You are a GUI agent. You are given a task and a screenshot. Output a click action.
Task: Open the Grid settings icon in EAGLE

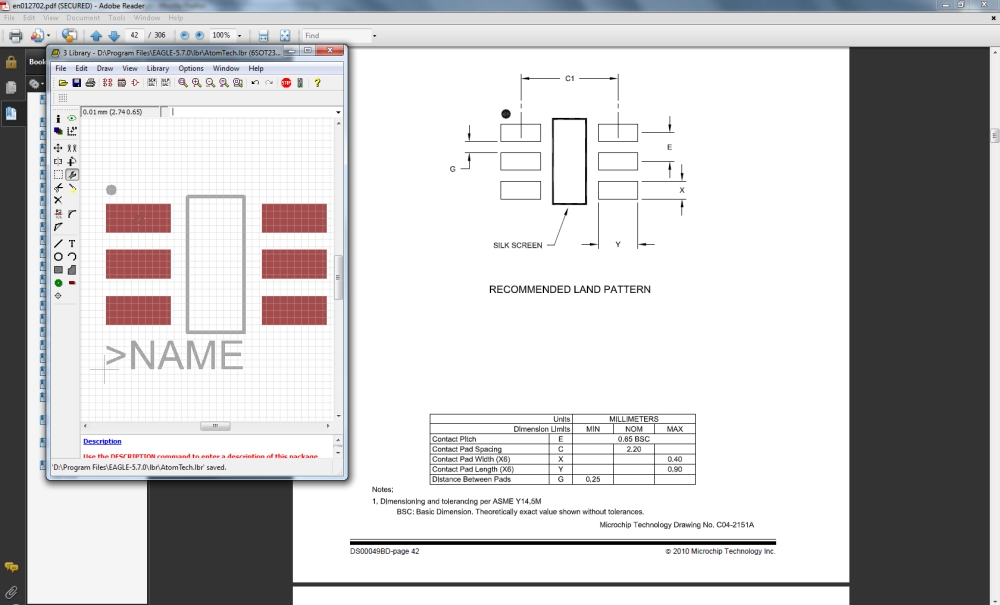click(x=62, y=98)
